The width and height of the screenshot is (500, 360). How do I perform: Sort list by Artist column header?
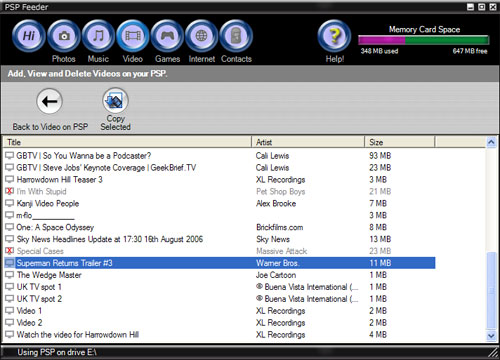point(308,142)
